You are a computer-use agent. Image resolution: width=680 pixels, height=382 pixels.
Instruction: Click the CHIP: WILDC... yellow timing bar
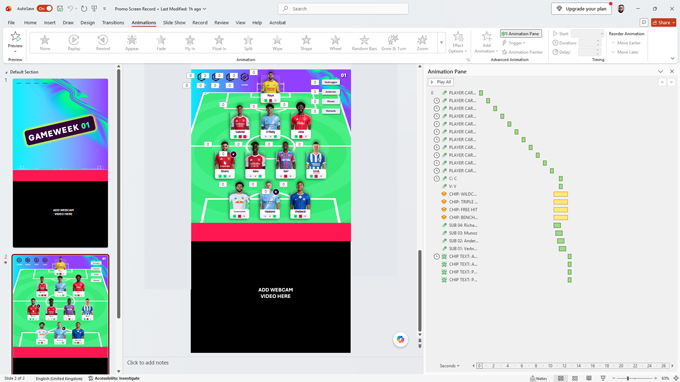(560, 194)
